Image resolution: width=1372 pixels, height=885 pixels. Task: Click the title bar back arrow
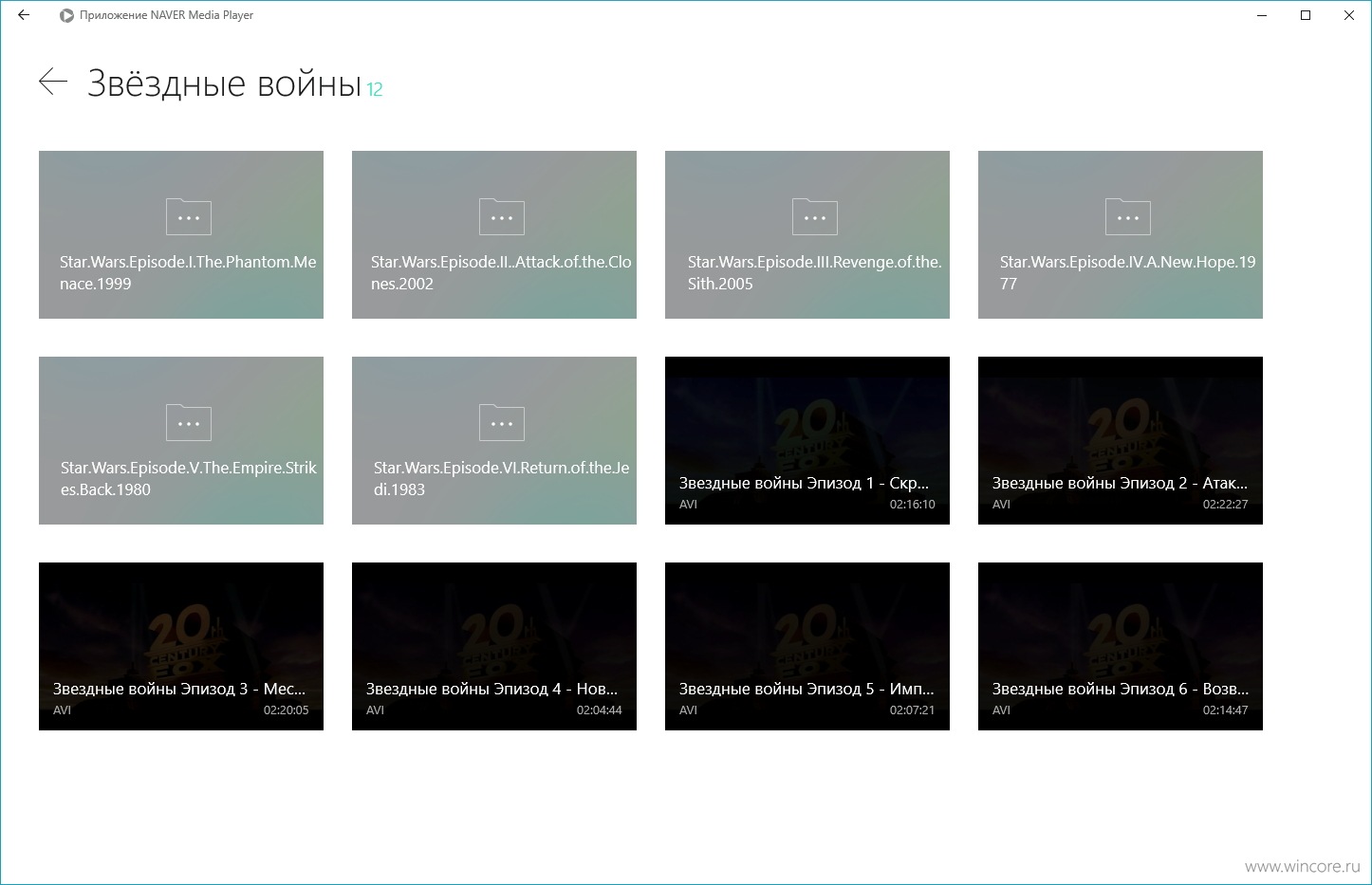tap(24, 15)
